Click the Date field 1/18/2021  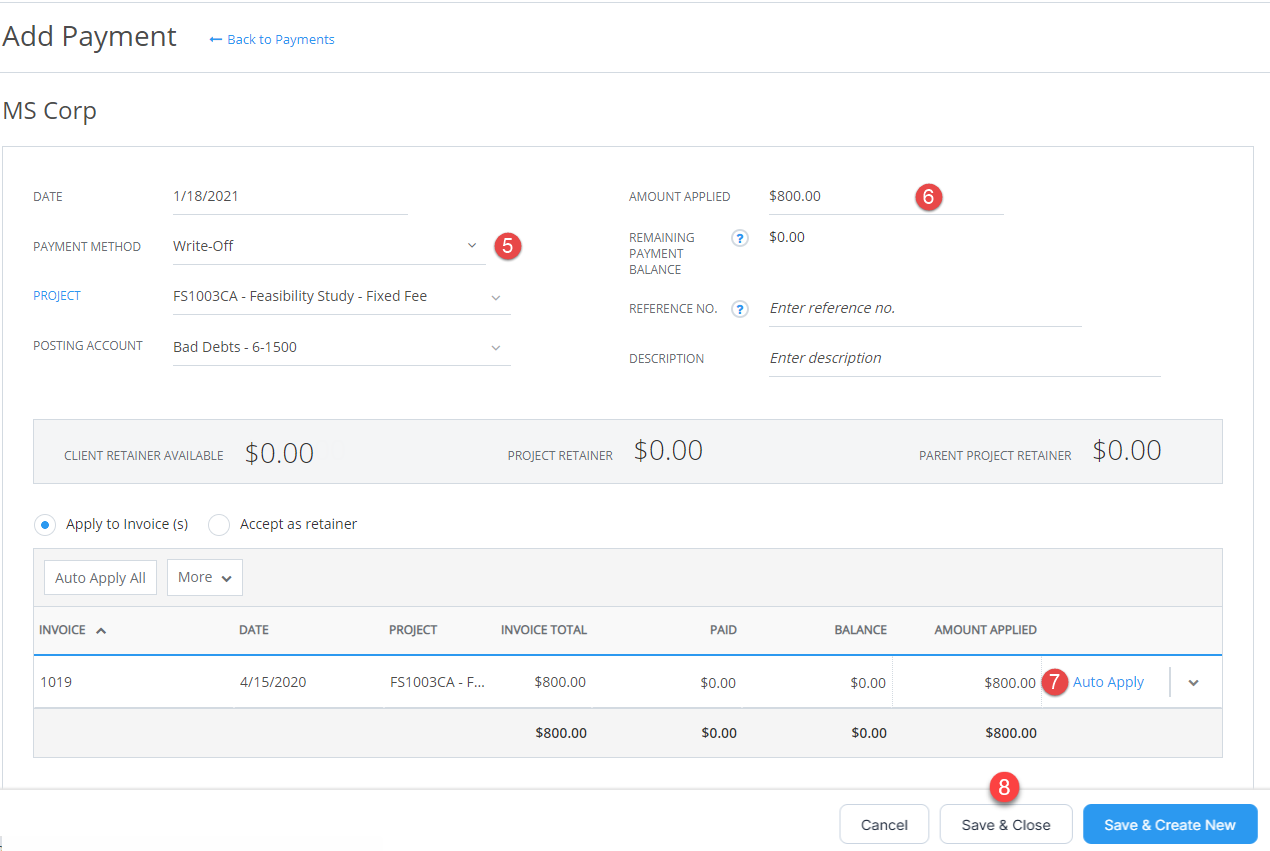coord(290,197)
